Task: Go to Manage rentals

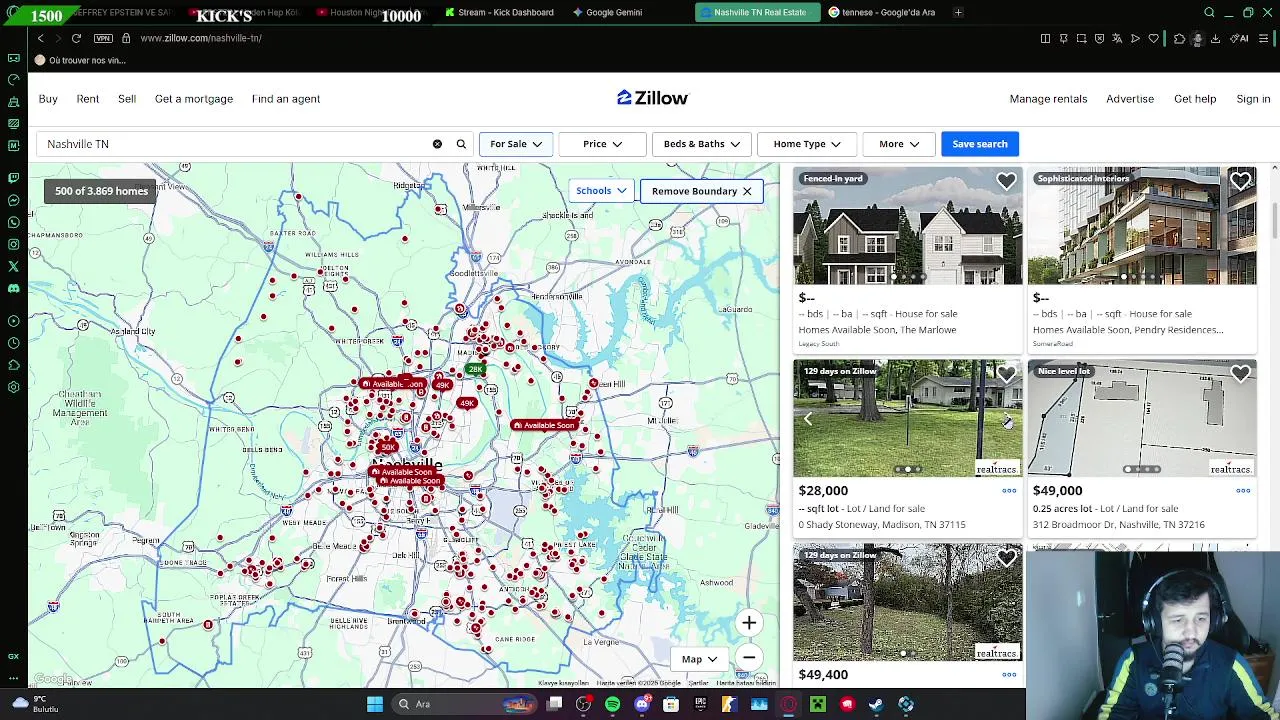Action: [x=1048, y=99]
